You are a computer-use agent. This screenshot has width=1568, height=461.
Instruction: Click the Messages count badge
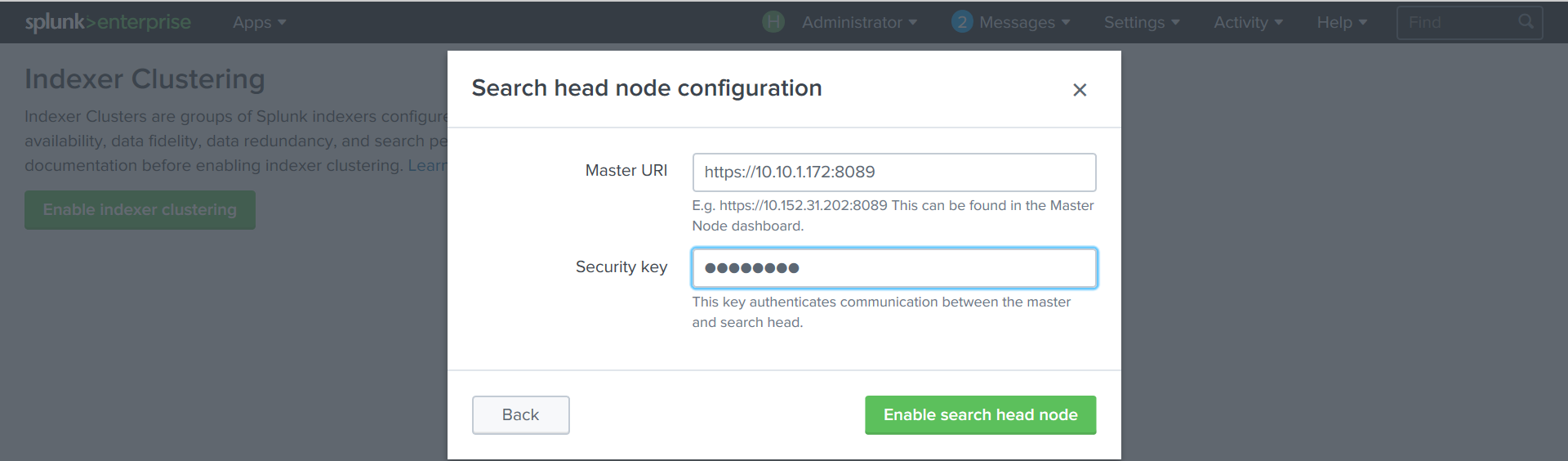coord(962,22)
